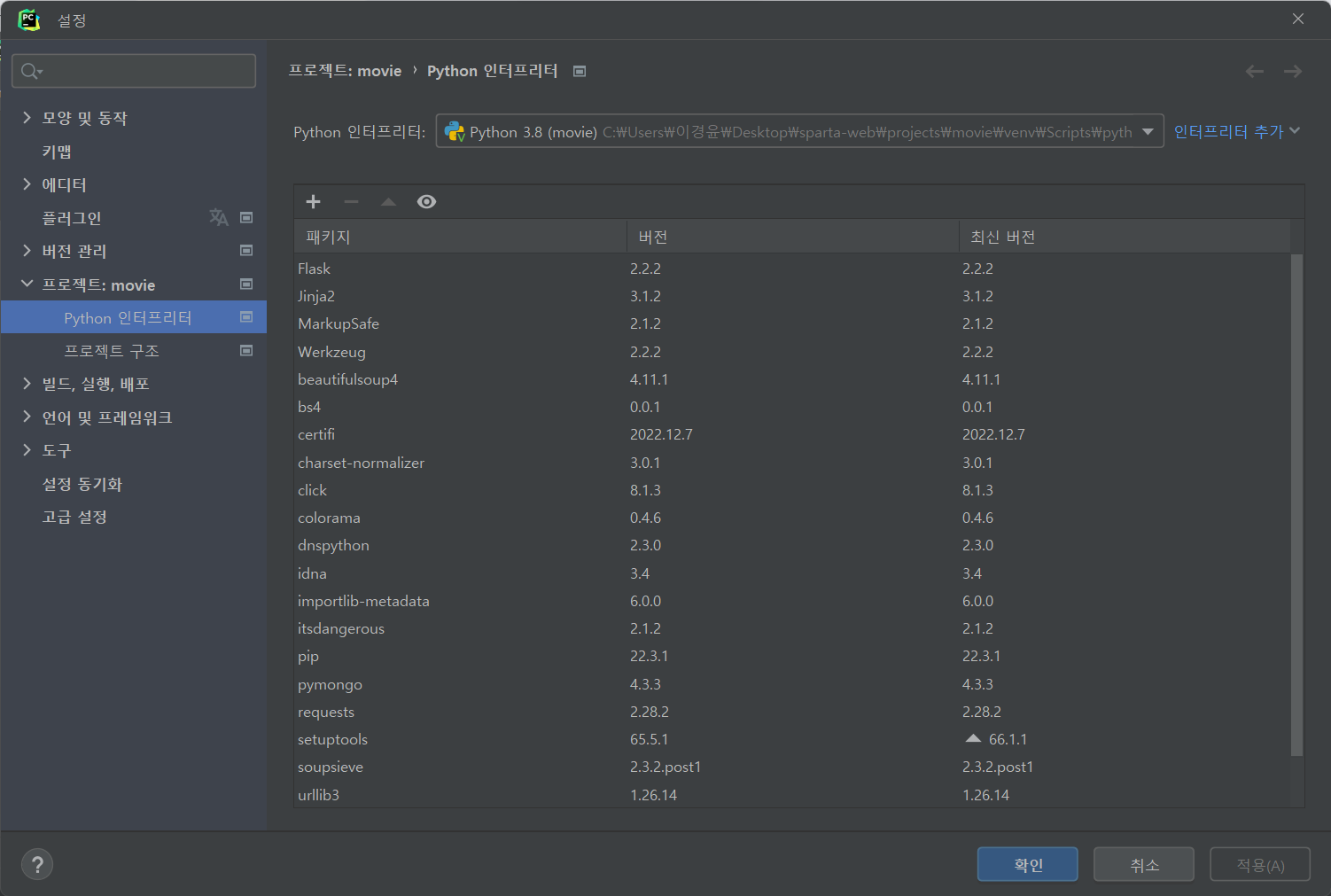
Task: Open help with the question mark button
Action: click(37, 865)
